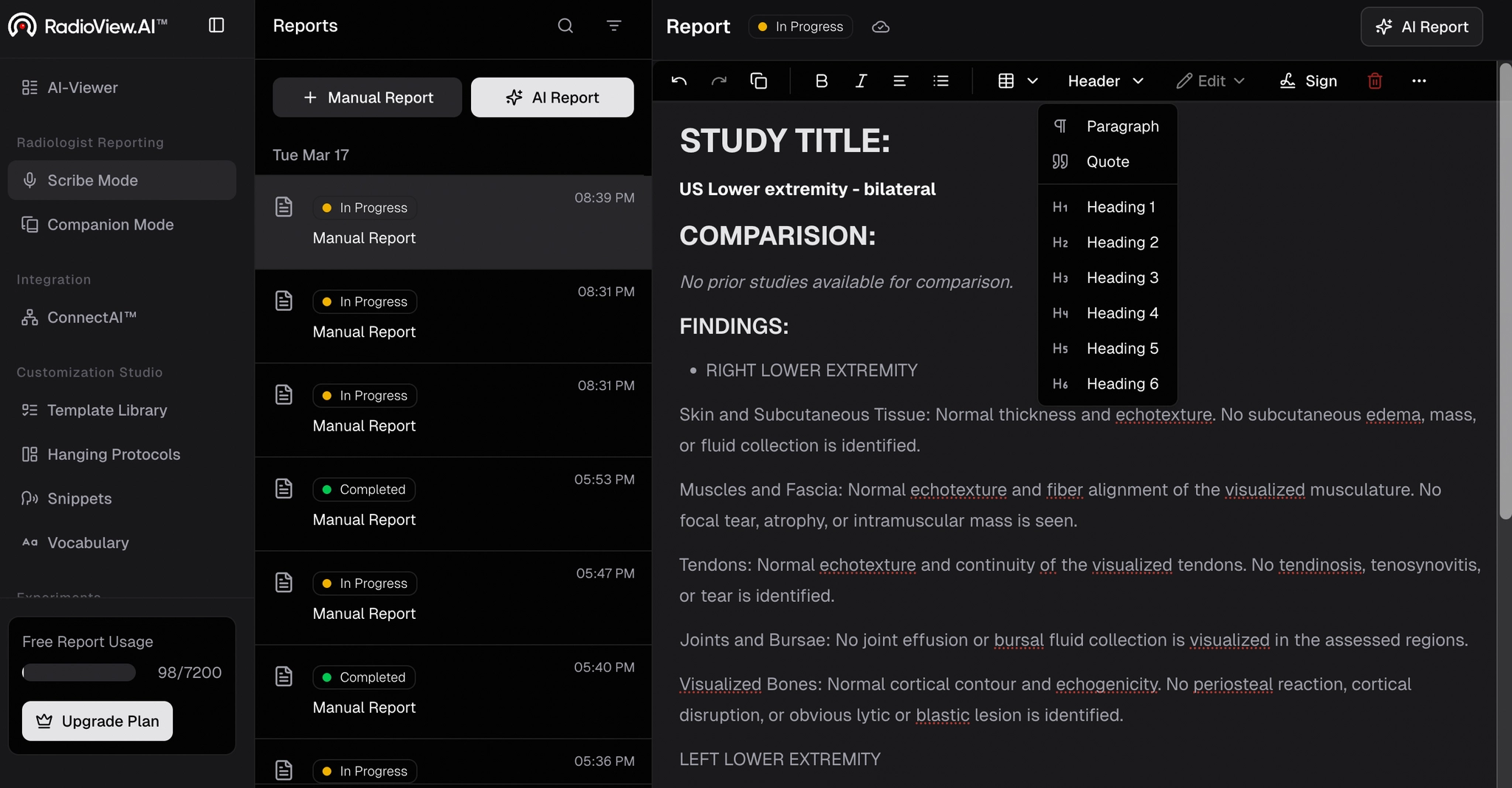Click Upgrade Plan button
Screen dimensions: 1512x788
coord(97,721)
